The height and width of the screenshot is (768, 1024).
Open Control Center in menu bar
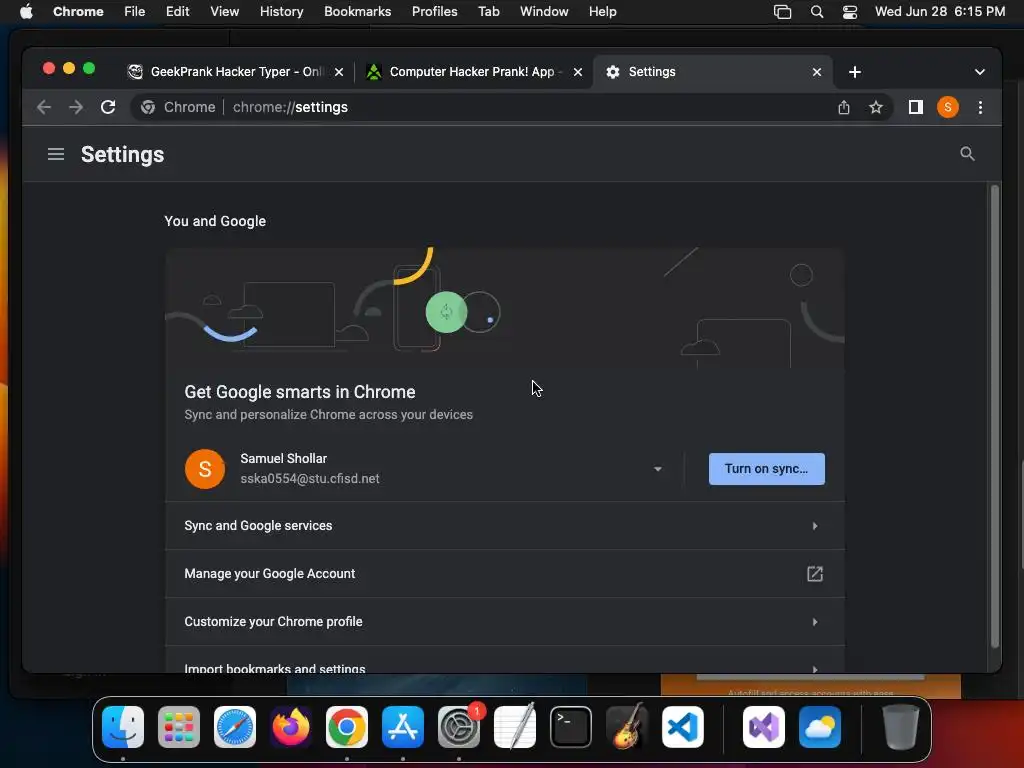click(850, 12)
